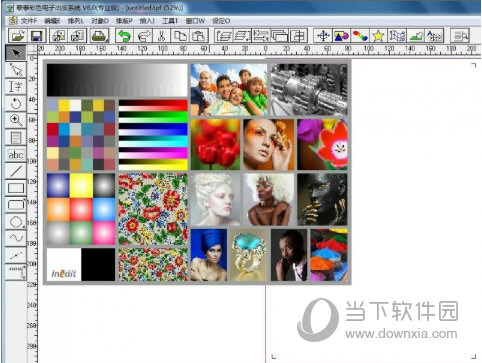Image resolution: width=482 pixels, height=363 pixels.
Task: Choose the magnifier zoom tool
Action: click(16, 120)
